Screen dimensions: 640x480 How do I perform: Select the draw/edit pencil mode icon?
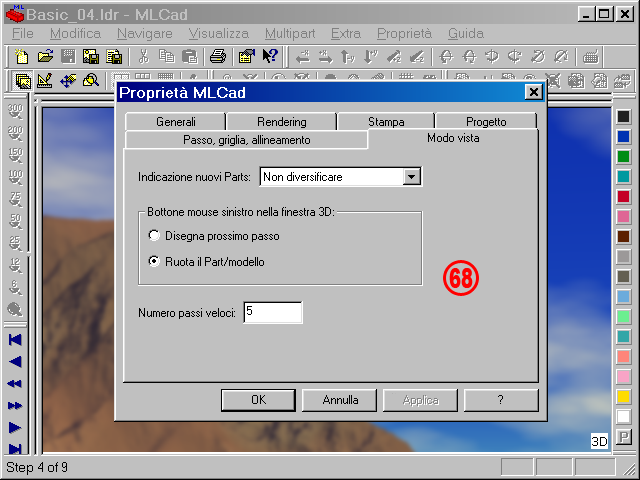(45, 81)
